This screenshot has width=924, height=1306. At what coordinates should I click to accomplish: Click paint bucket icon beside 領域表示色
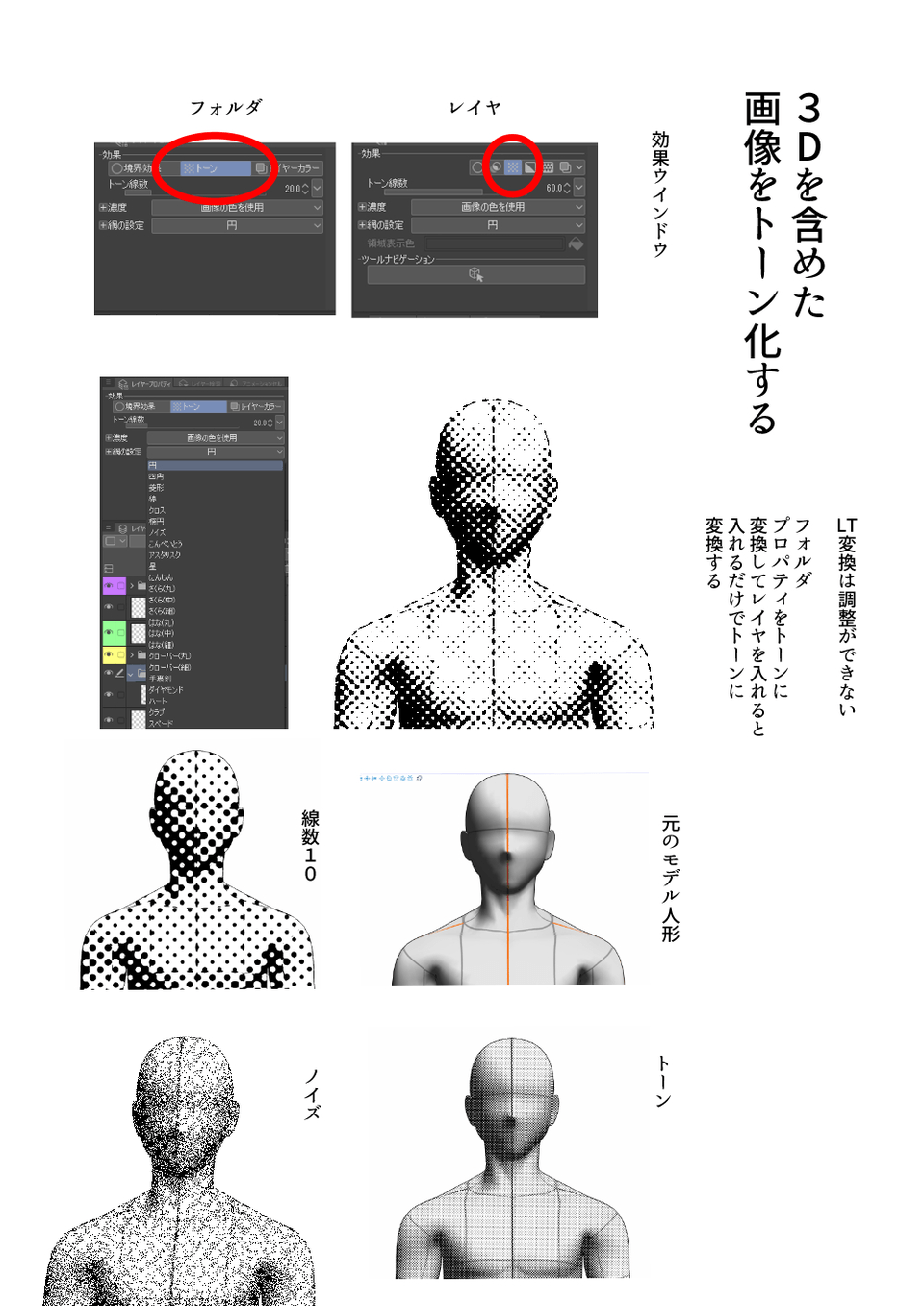(x=576, y=243)
